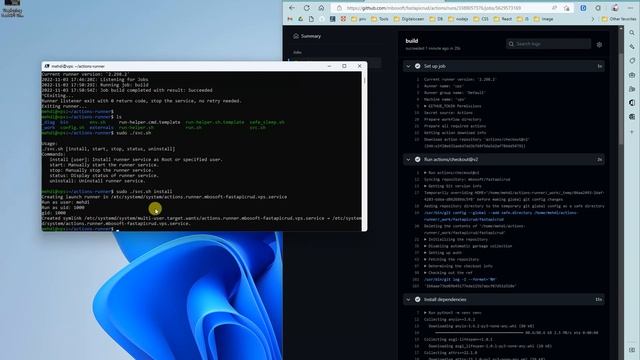The image size is (640, 360).
Task: Open the piv bookmark folder
Action: [358, 19]
